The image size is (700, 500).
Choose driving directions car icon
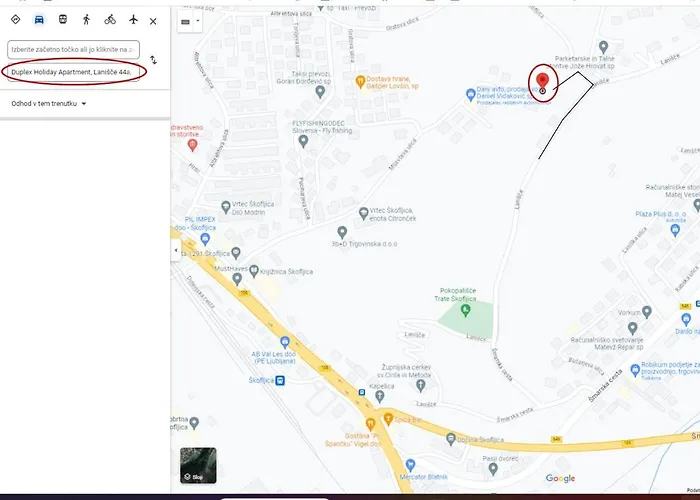point(39,19)
